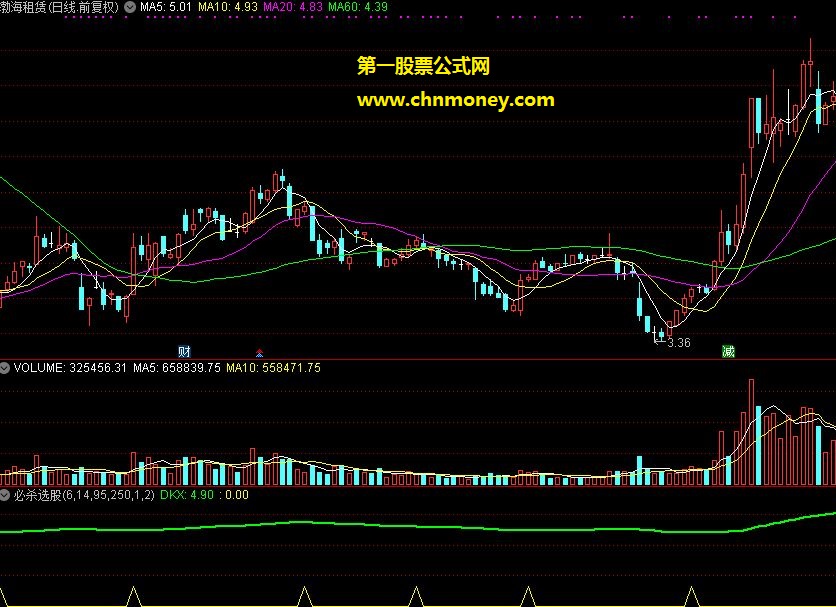
Task: Select the MA60: 4.39 label
Action: 358,7
